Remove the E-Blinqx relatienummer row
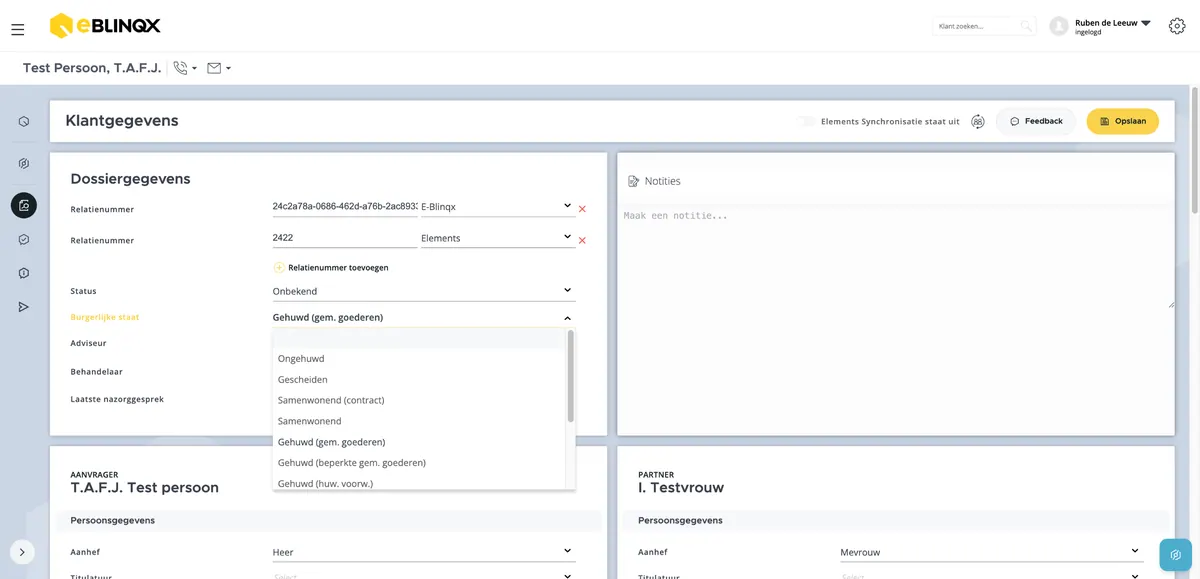The image size is (1200, 579). tap(582, 209)
